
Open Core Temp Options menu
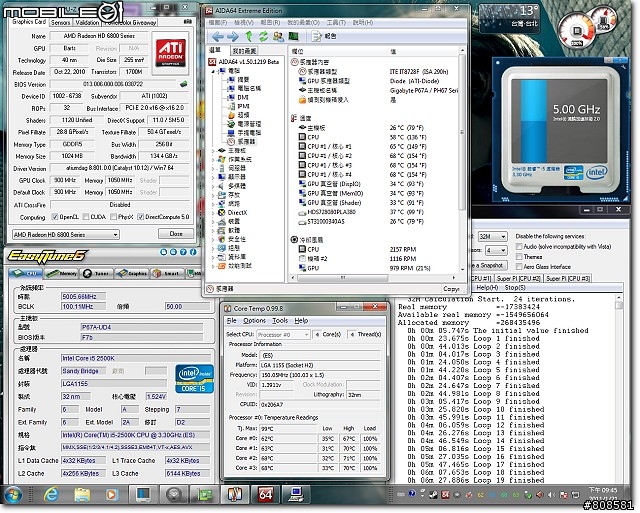click(x=254, y=321)
